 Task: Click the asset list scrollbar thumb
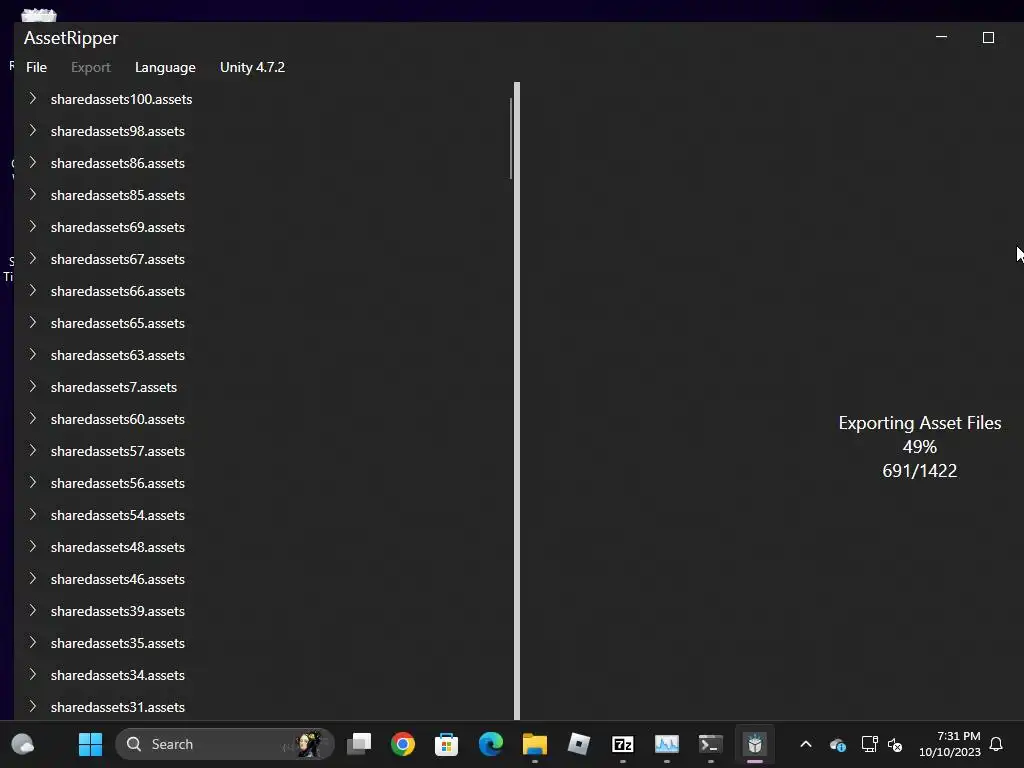click(511, 138)
